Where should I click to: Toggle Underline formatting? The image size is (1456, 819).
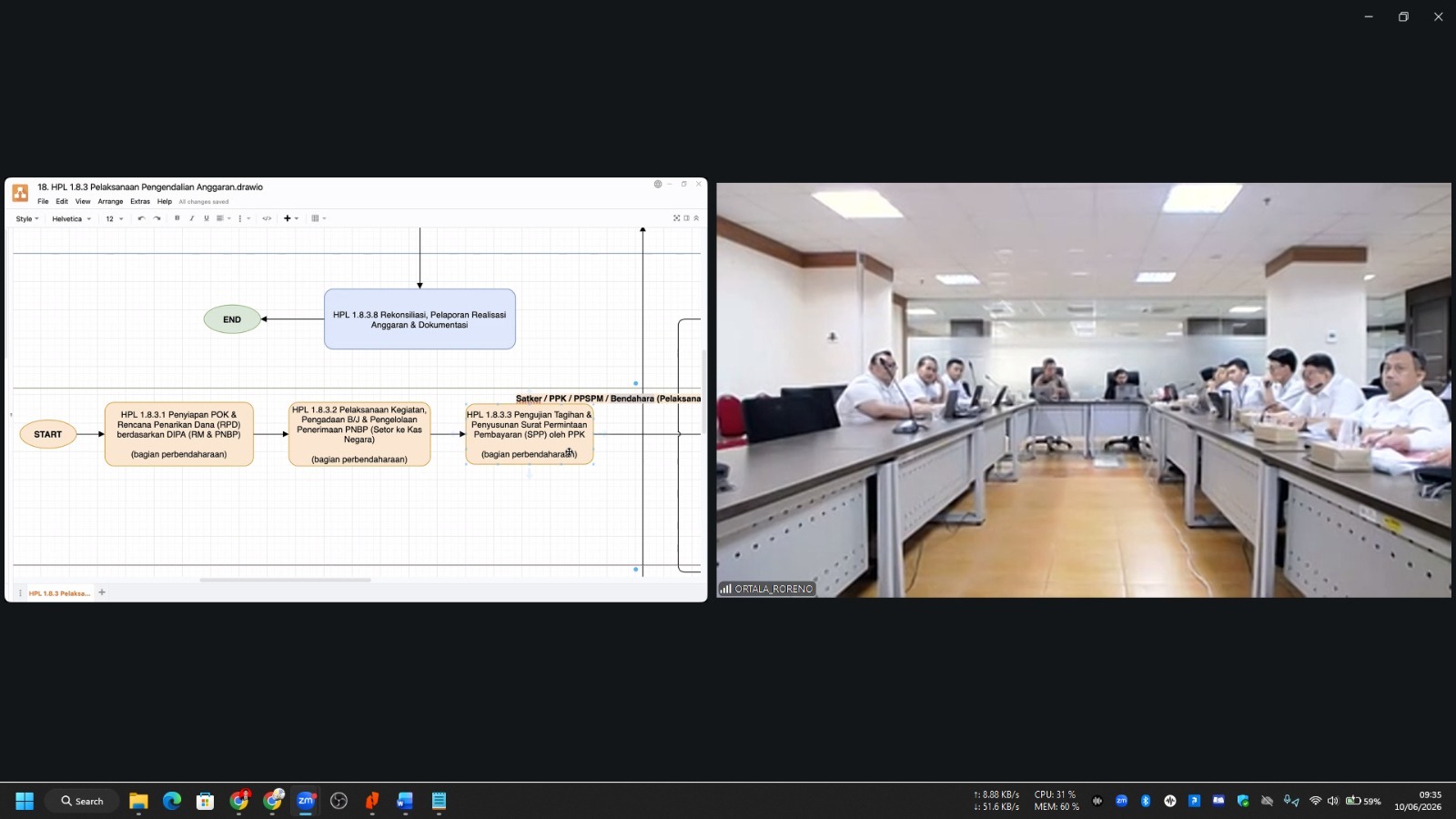click(x=207, y=218)
